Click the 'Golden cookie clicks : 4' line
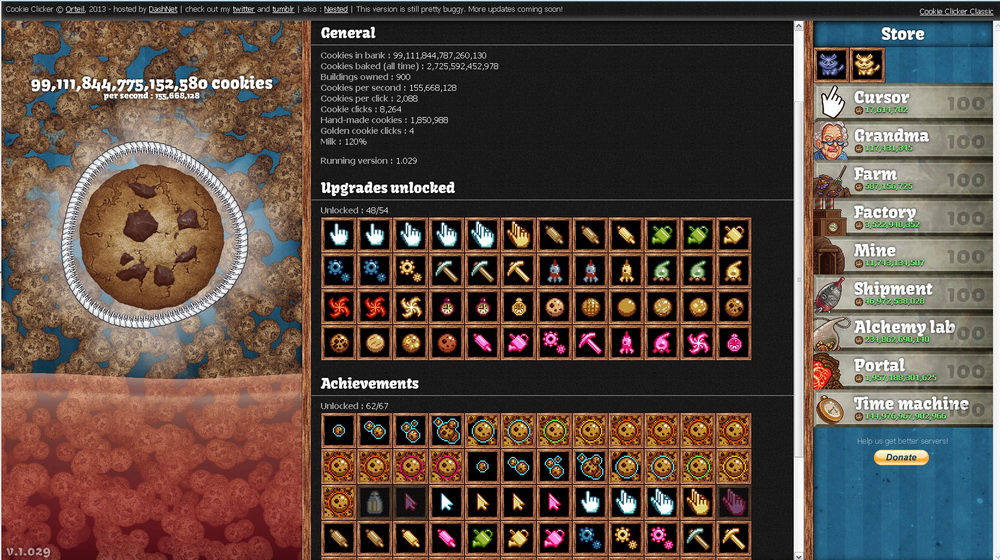Screen dimensions: 1000x560 (x=367, y=131)
